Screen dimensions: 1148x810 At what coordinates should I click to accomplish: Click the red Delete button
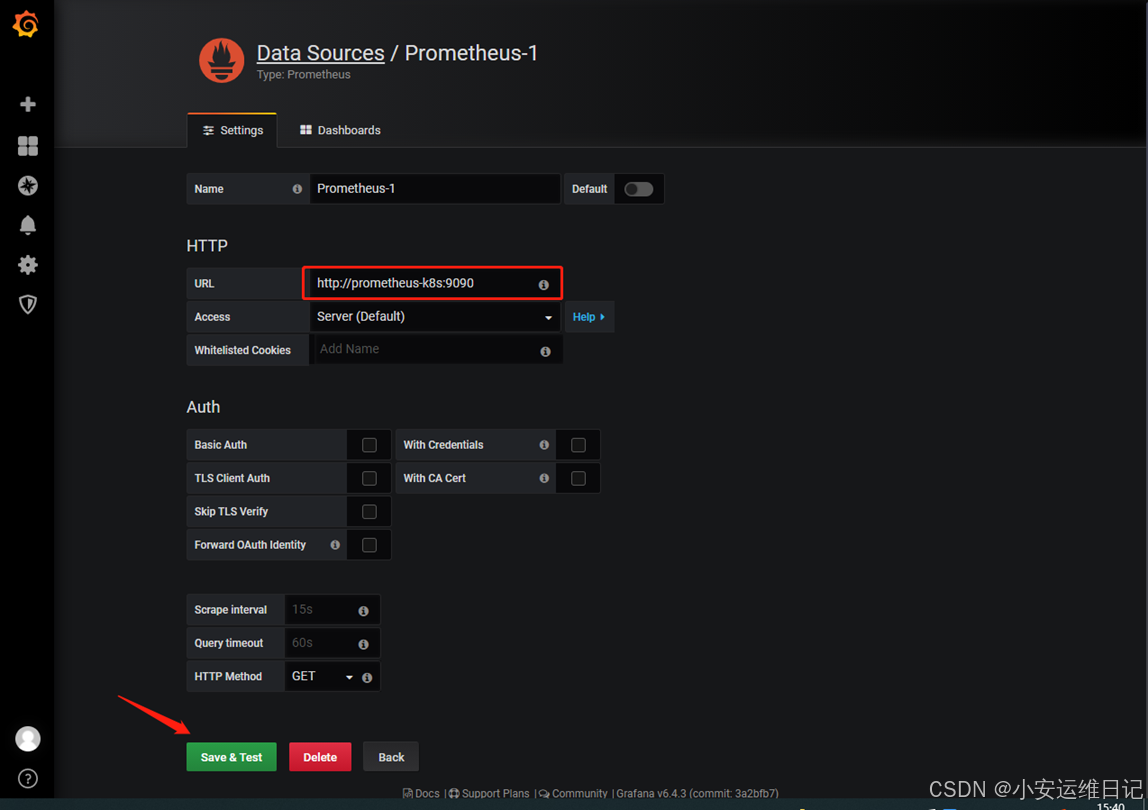pos(320,757)
